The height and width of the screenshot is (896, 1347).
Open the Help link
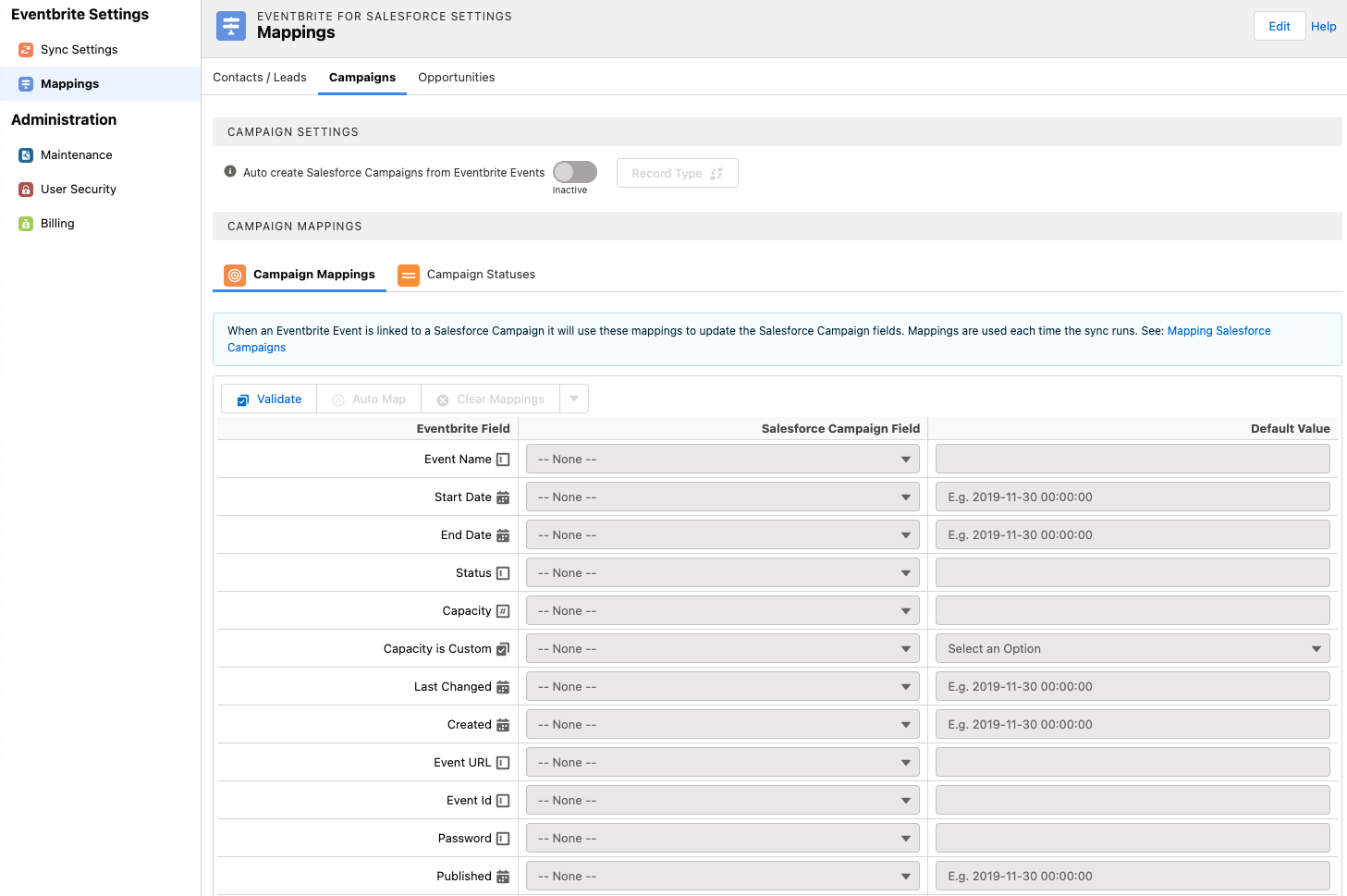[x=1324, y=27]
